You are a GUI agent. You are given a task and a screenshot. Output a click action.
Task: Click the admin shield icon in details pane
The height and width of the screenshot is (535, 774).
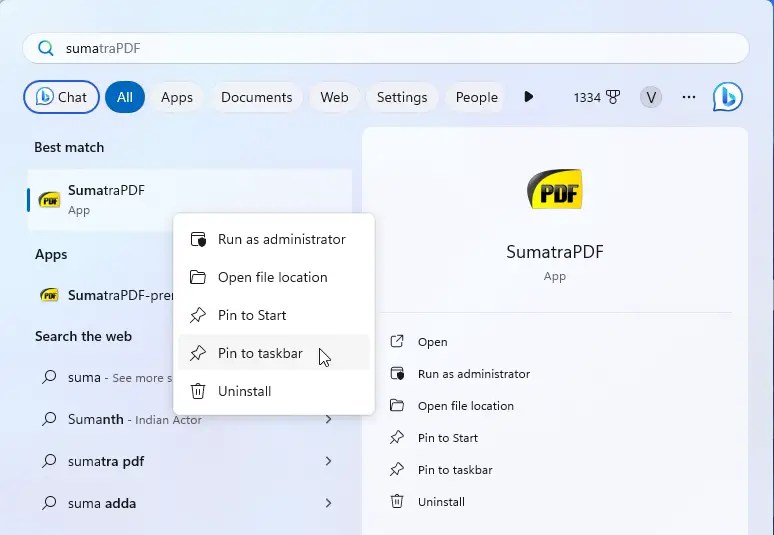(x=397, y=374)
